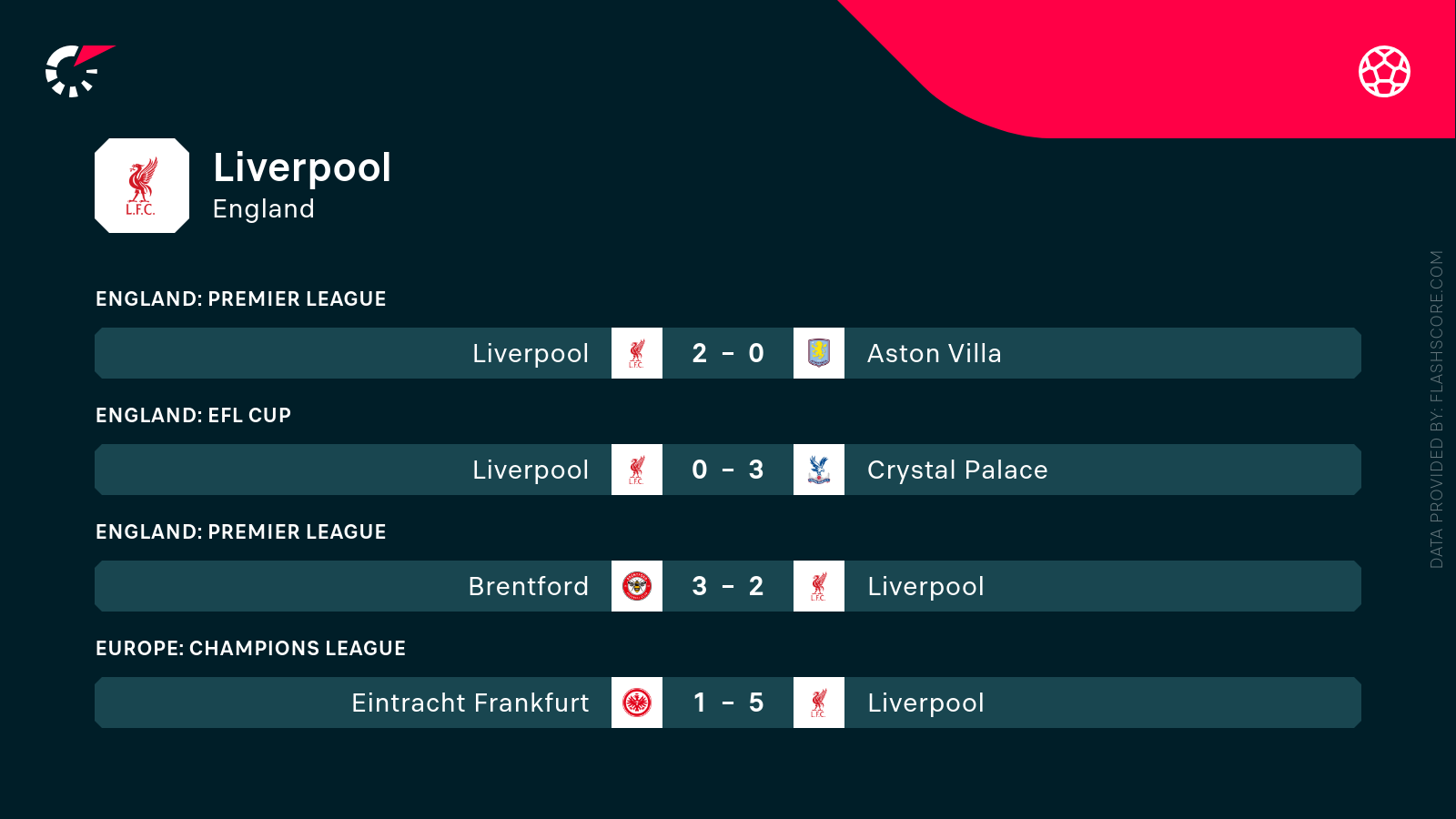1456x819 pixels.
Task: Open the large Liverpool club crest
Action: (142, 186)
